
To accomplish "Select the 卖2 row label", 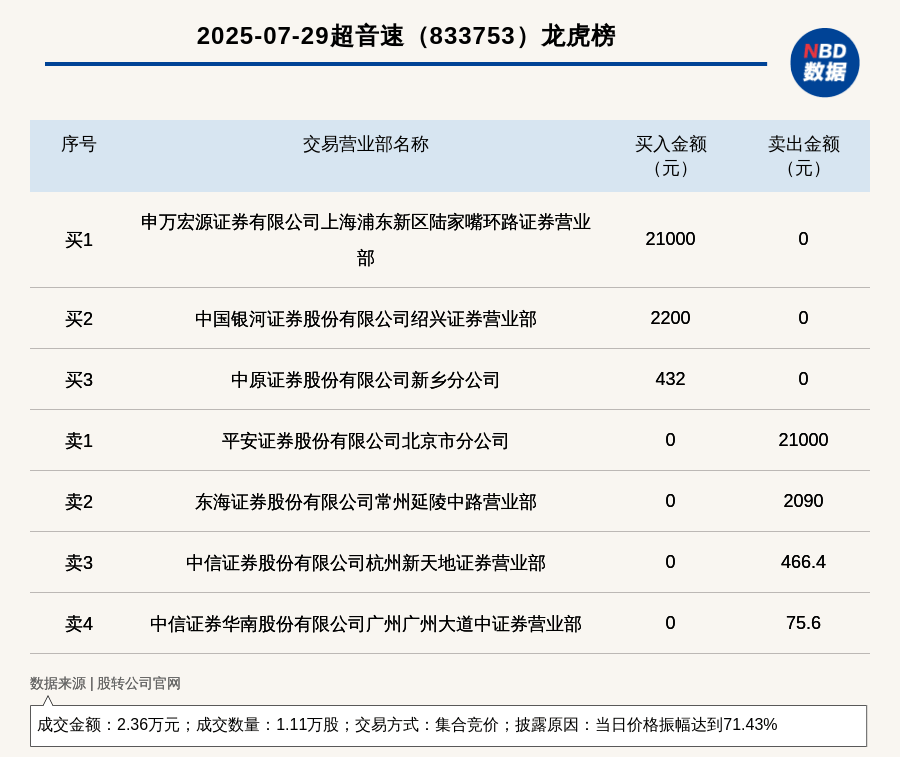I will pos(79,502).
